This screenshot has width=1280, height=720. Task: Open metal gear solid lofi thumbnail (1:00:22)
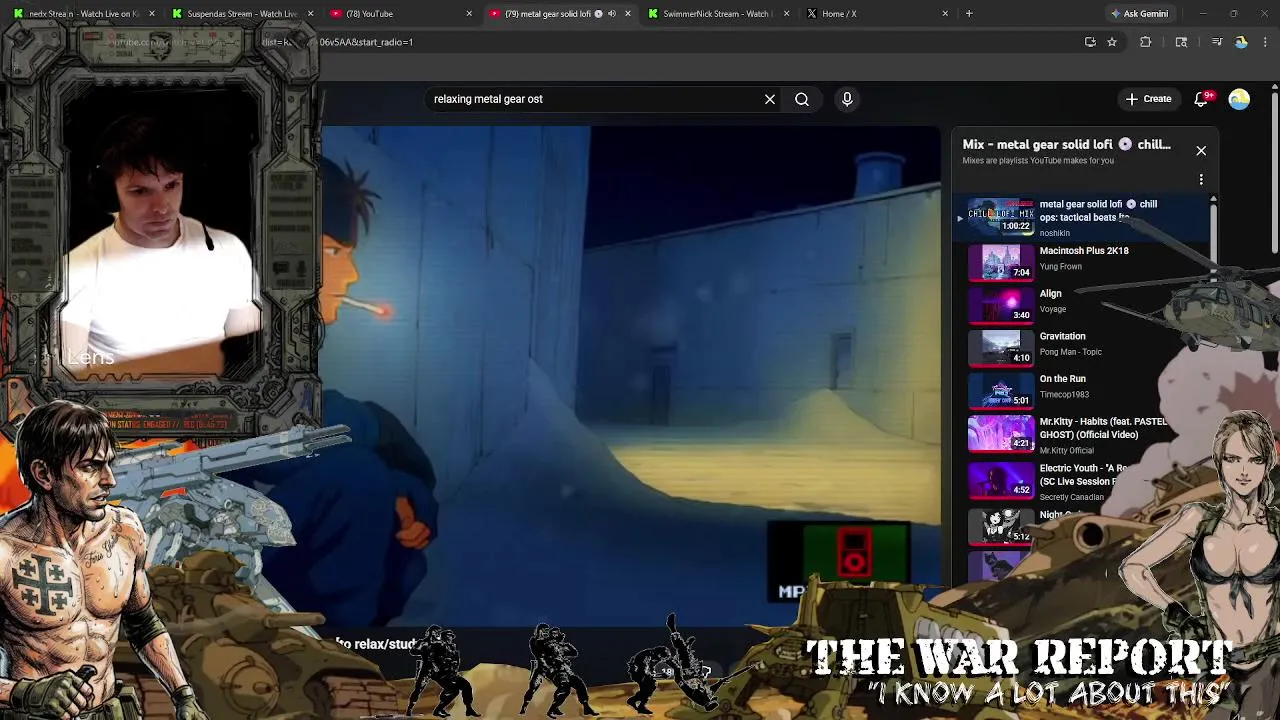[1001, 216]
